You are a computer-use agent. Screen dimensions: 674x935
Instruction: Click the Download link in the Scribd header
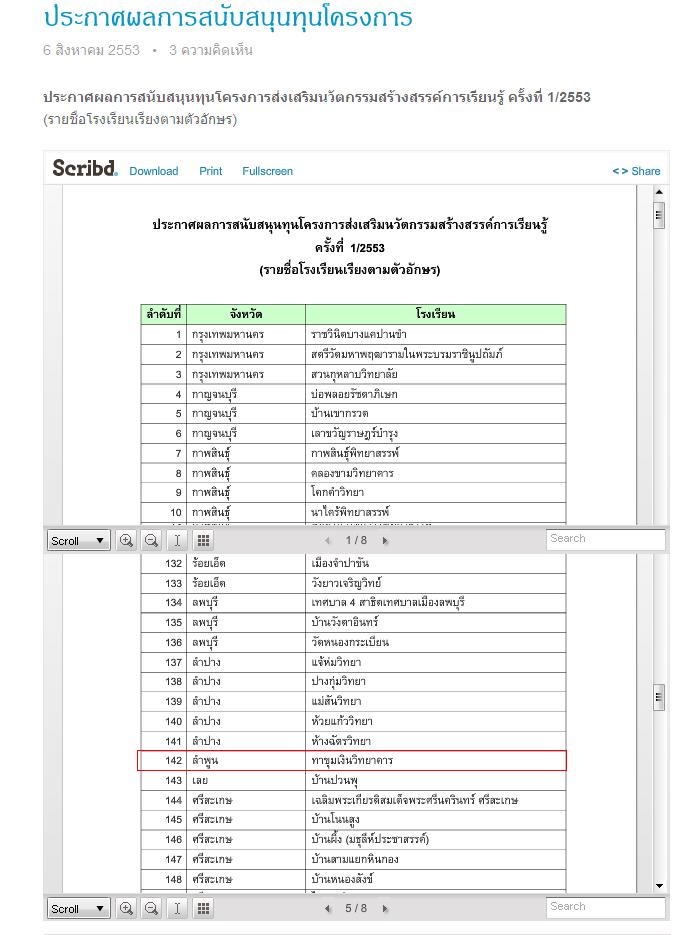tap(154, 171)
